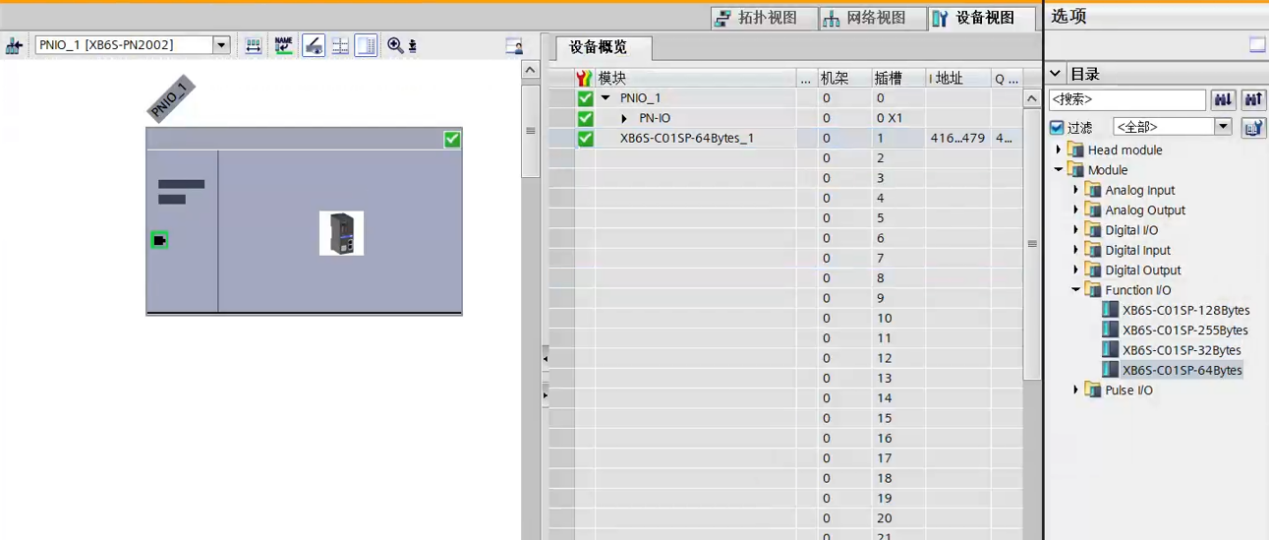This screenshot has width=1269, height=540.
Task: Switch to the 网络视图 tab
Action: click(865, 18)
